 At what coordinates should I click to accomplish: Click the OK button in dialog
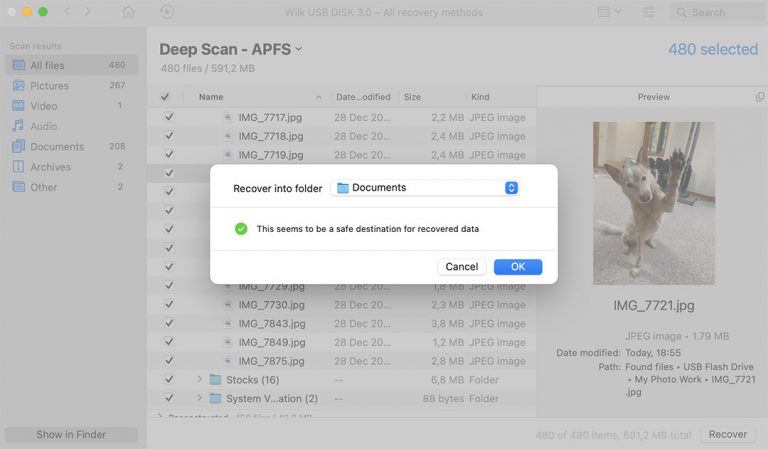point(517,267)
